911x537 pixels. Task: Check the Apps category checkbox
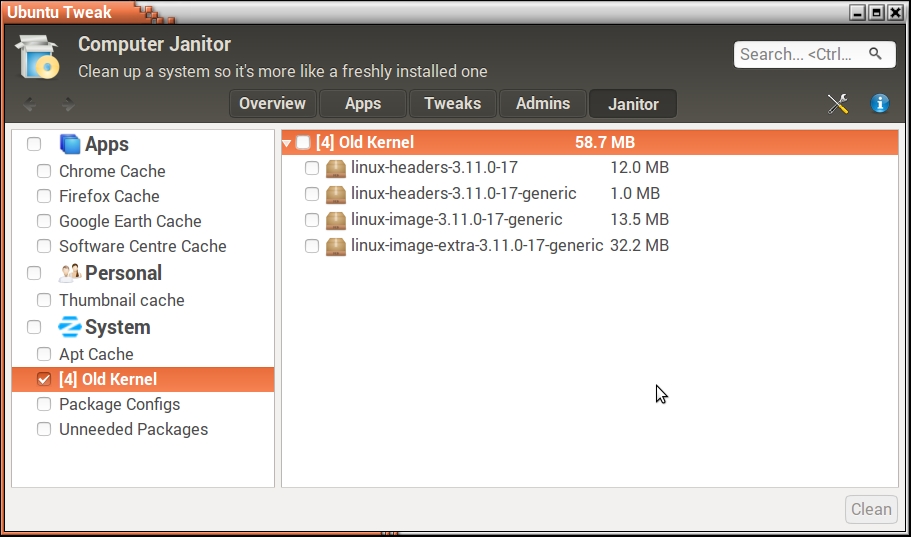(x=34, y=144)
